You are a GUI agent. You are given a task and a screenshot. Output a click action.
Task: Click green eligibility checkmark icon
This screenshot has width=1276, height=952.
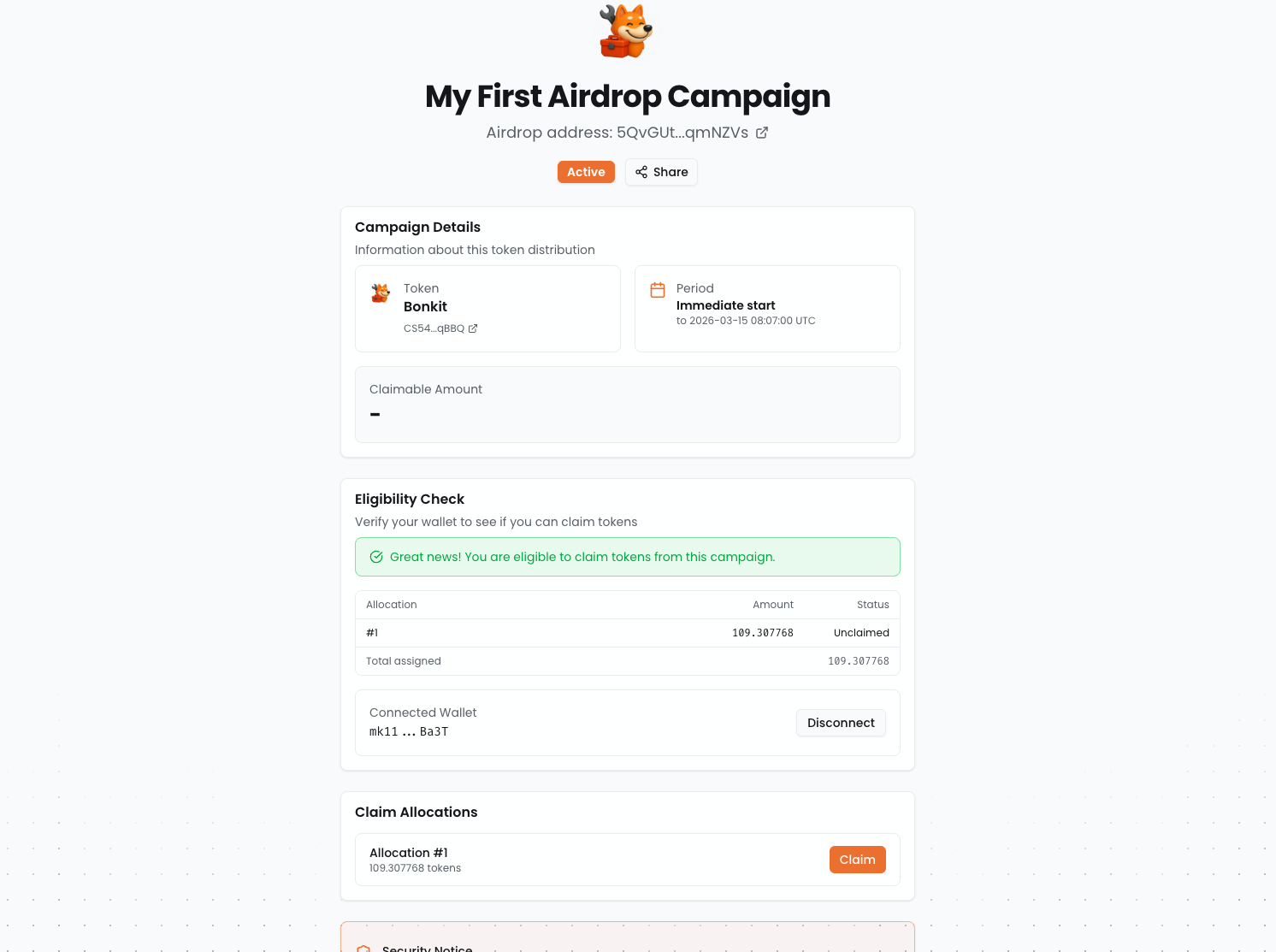[376, 557]
